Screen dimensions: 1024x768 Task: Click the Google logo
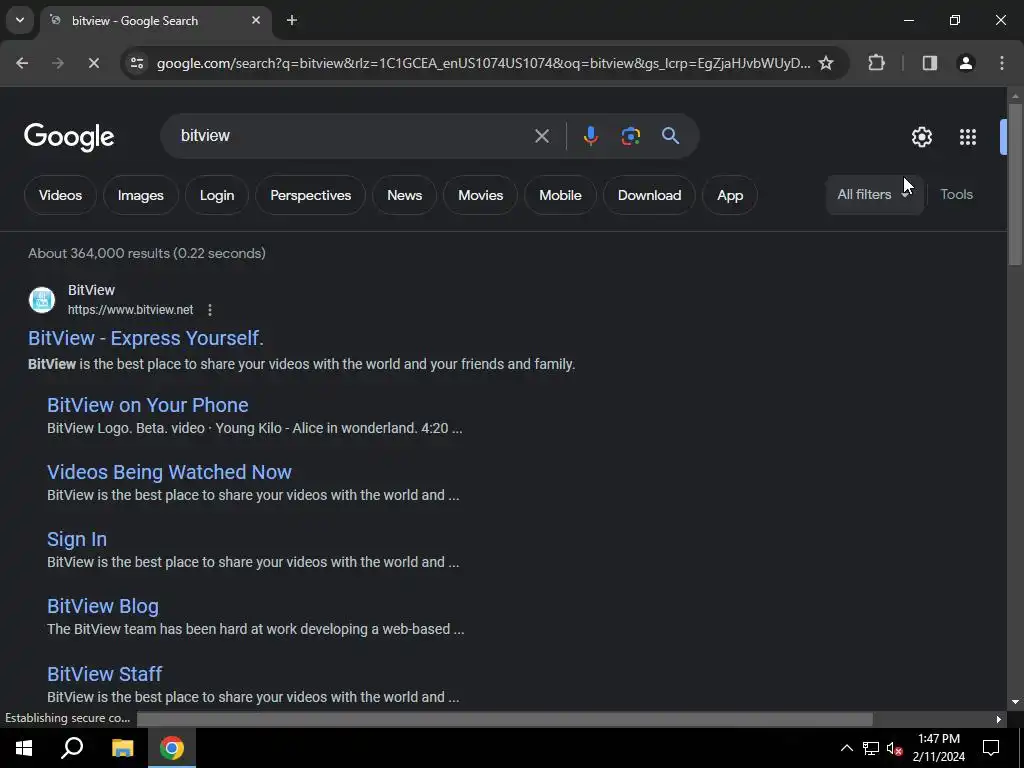(69, 137)
